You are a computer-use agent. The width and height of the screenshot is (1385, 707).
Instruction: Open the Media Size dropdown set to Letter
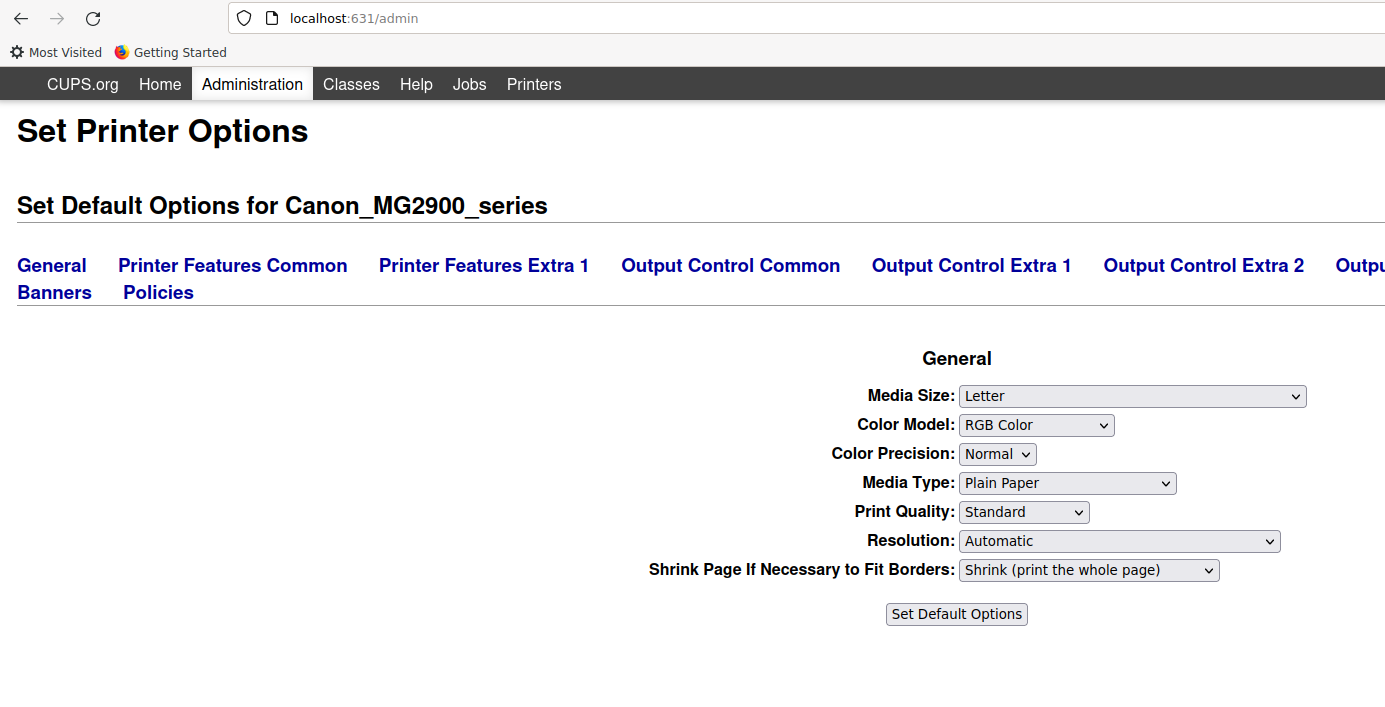tap(1132, 396)
